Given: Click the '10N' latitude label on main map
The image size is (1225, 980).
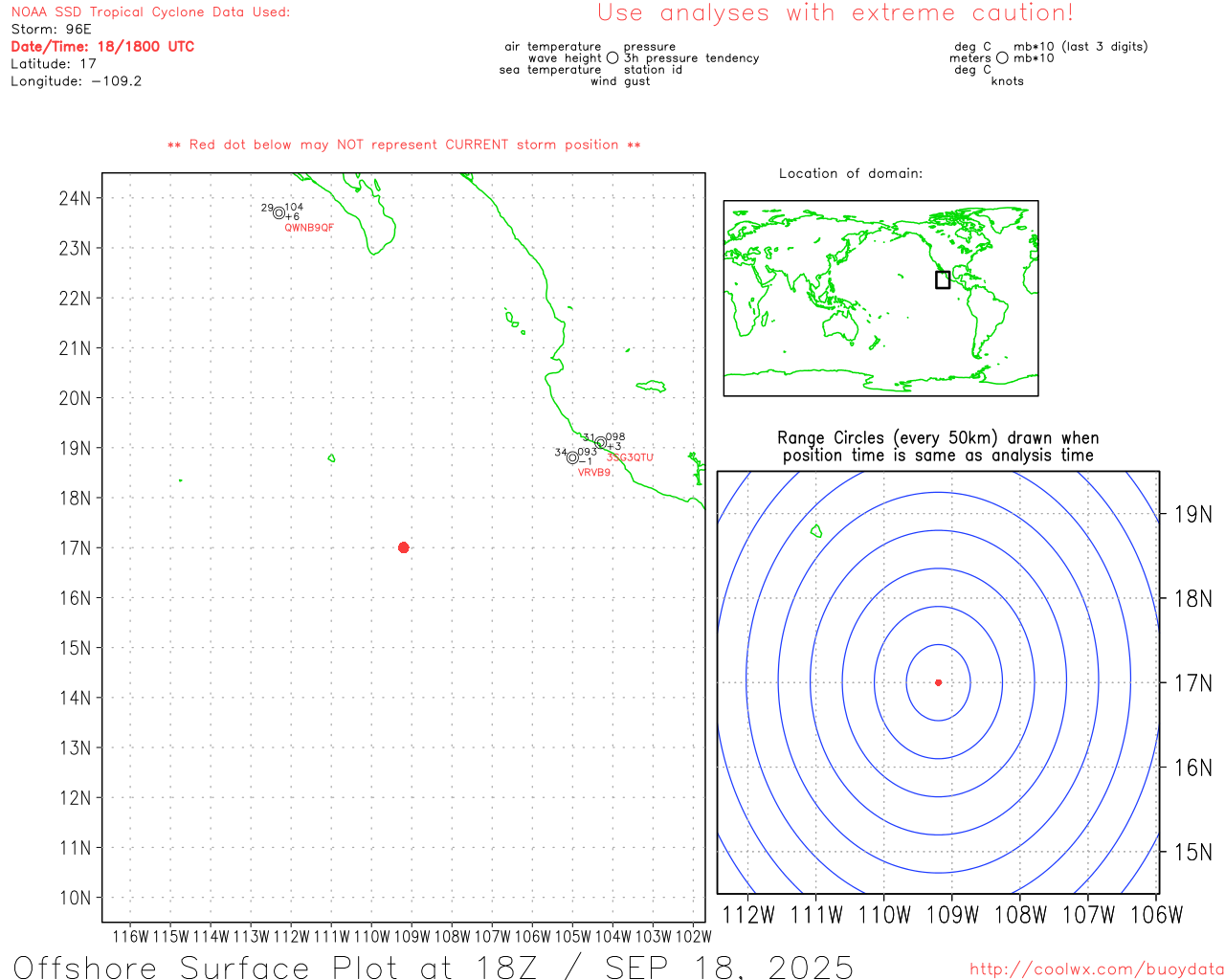Looking at the screenshot, I should 75,898.
